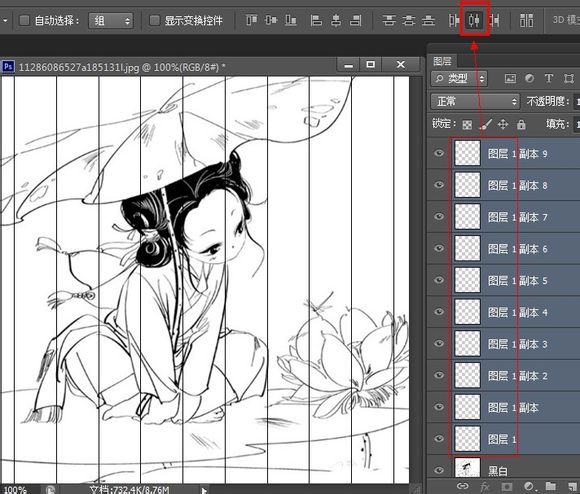
Task: Hide layer 图层 1 副本 5
Action: coord(439,280)
